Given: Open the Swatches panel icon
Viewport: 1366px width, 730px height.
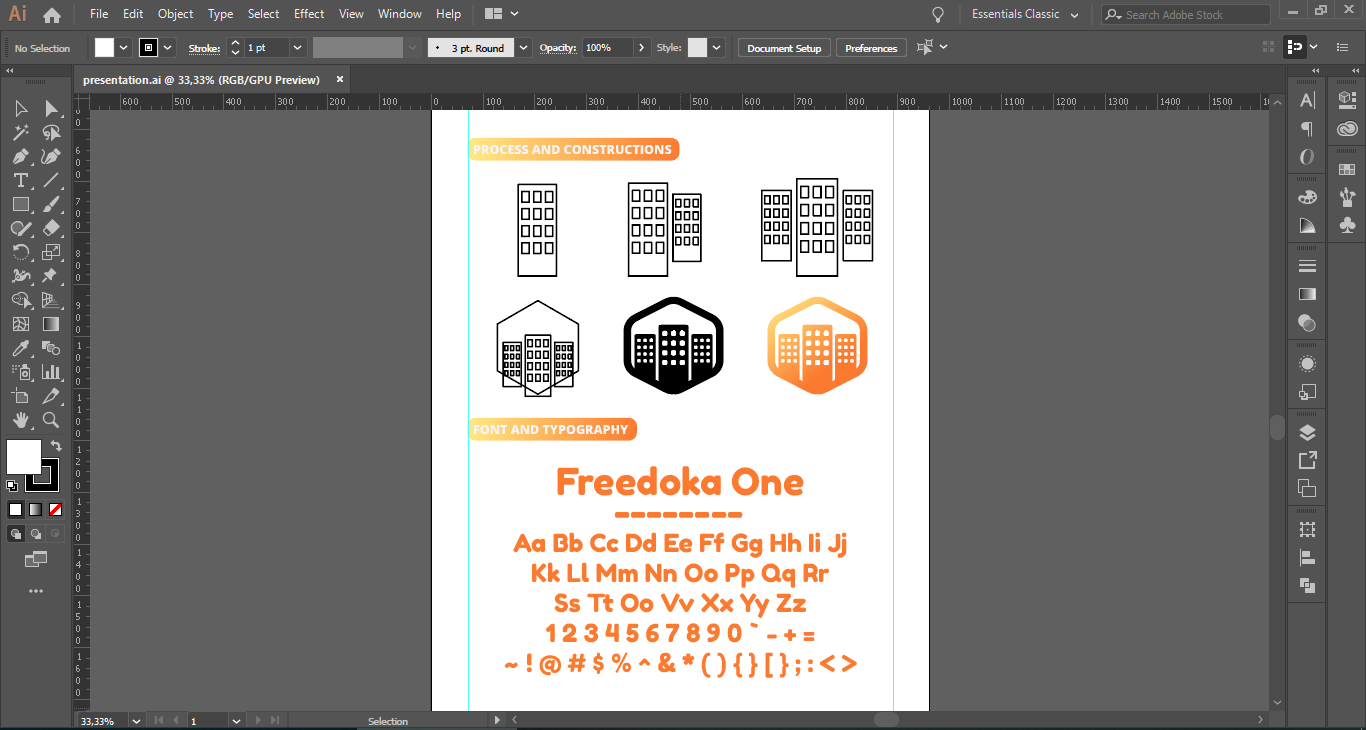Looking at the screenshot, I should click(x=1347, y=169).
